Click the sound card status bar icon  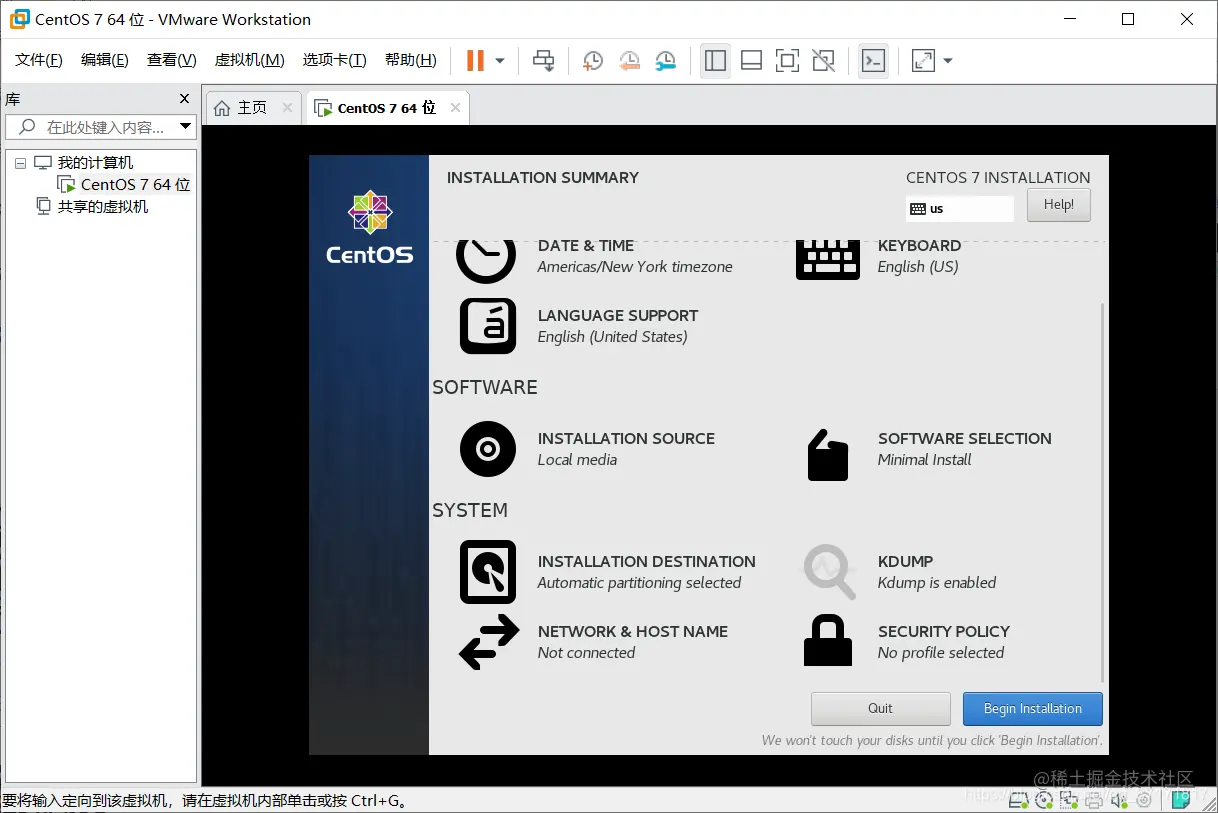click(1119, 800)
